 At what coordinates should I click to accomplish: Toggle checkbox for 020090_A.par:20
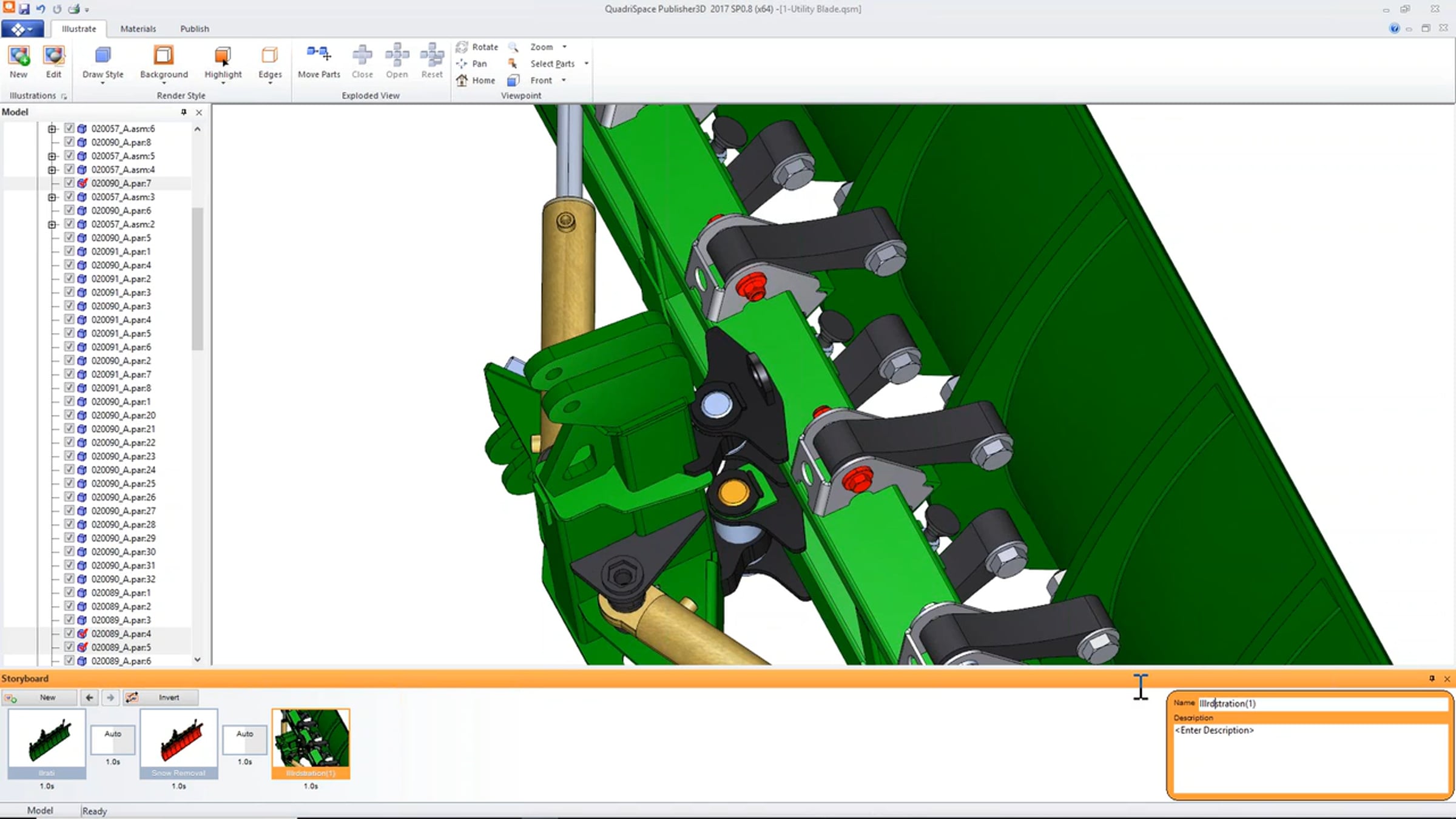pos(69,415)
